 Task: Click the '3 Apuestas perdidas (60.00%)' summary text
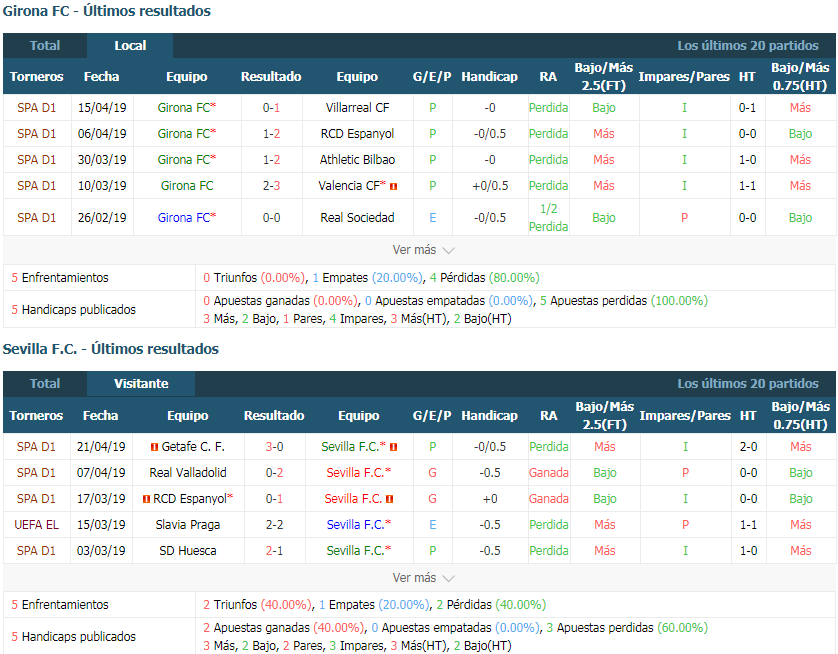[627, 628]
